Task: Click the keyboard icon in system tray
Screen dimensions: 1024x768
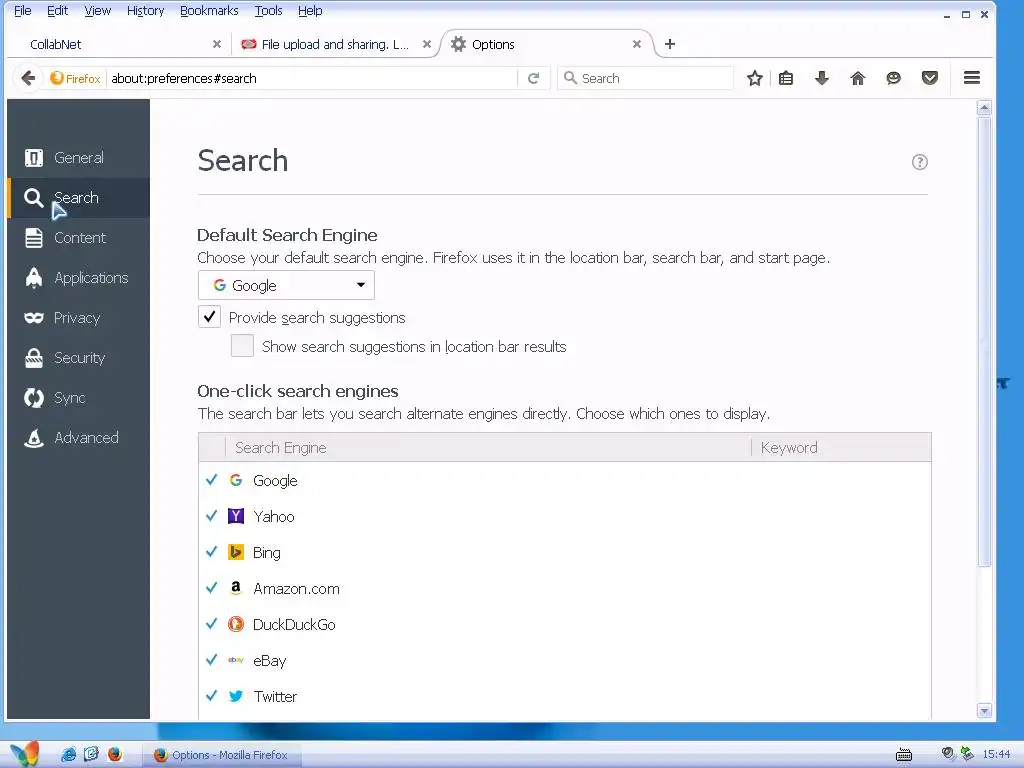Action: pyautogui.click(x=904, y=755)
